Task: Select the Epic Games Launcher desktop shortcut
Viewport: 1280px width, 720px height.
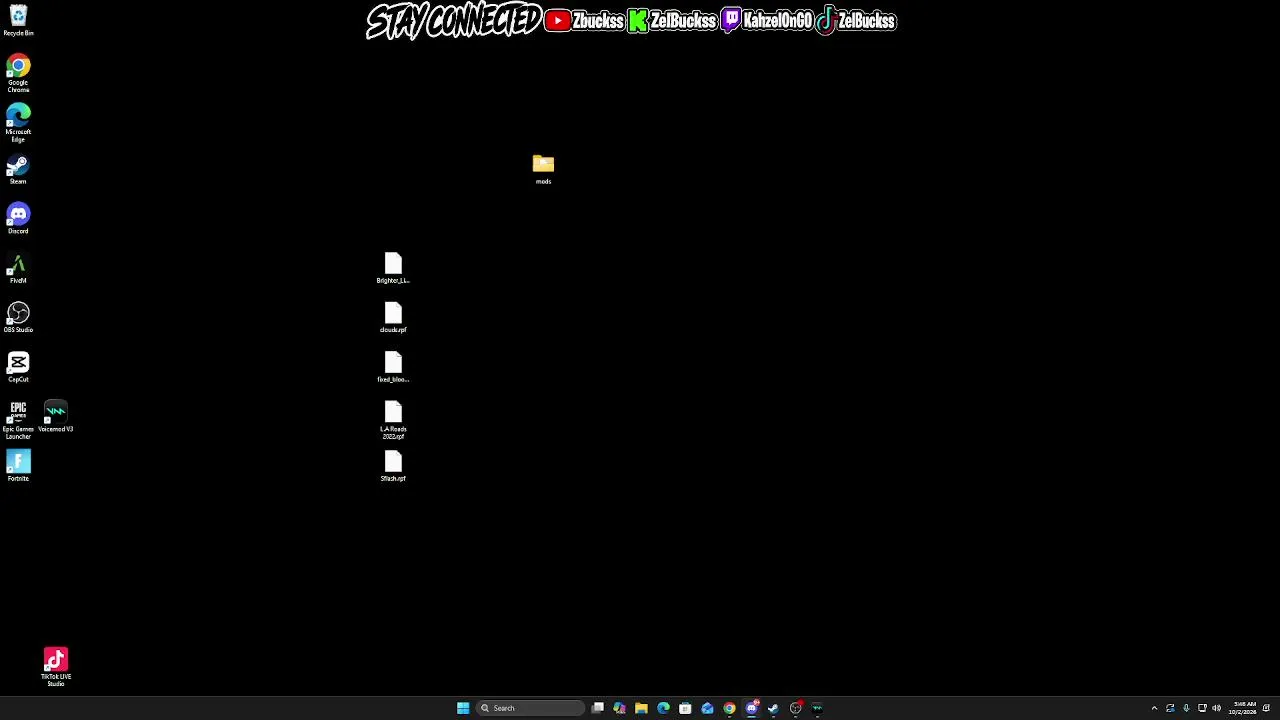Action: (x=18, y=420)
